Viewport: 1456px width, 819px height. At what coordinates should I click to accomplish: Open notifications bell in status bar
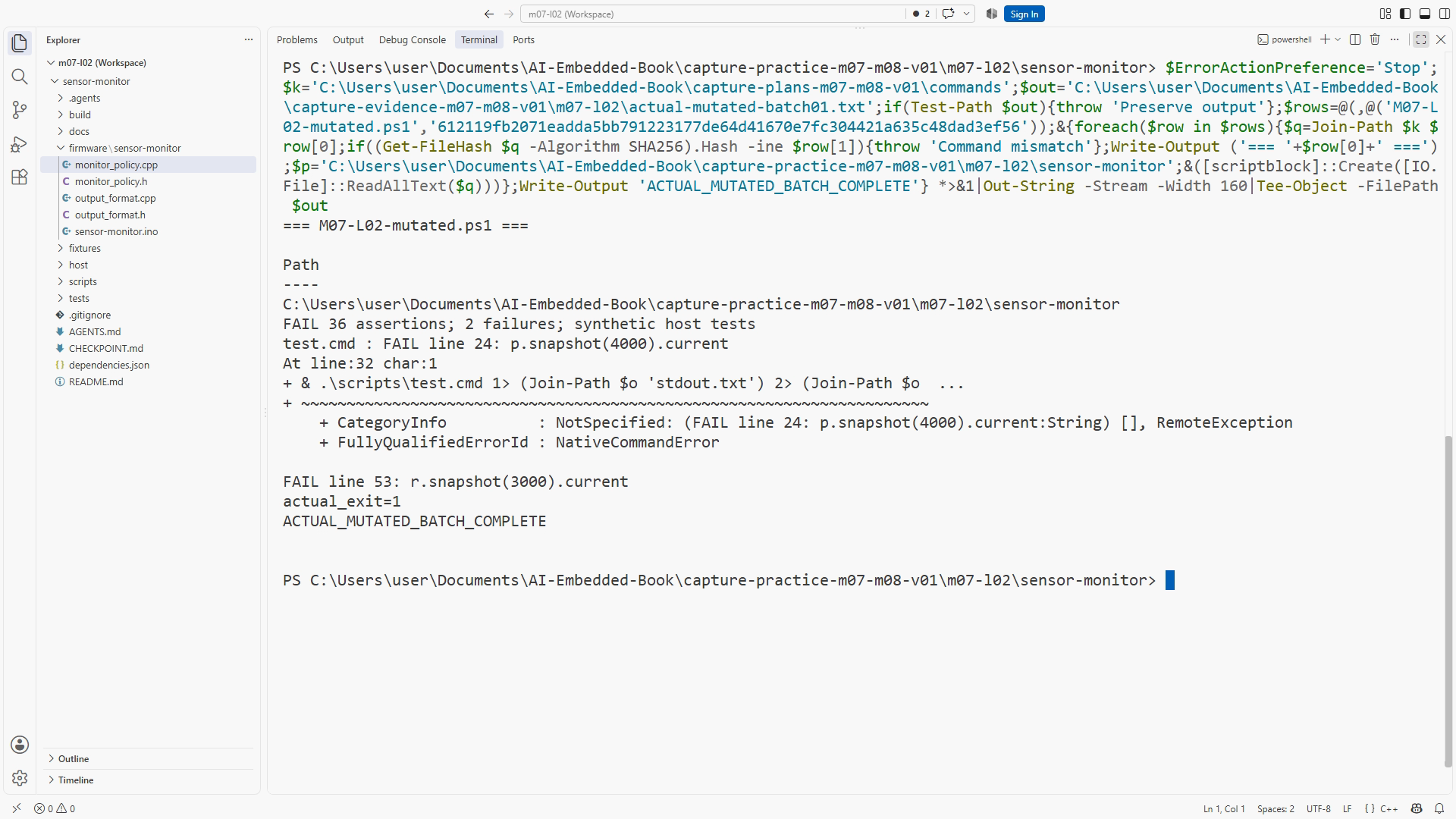click(1439, 808)
